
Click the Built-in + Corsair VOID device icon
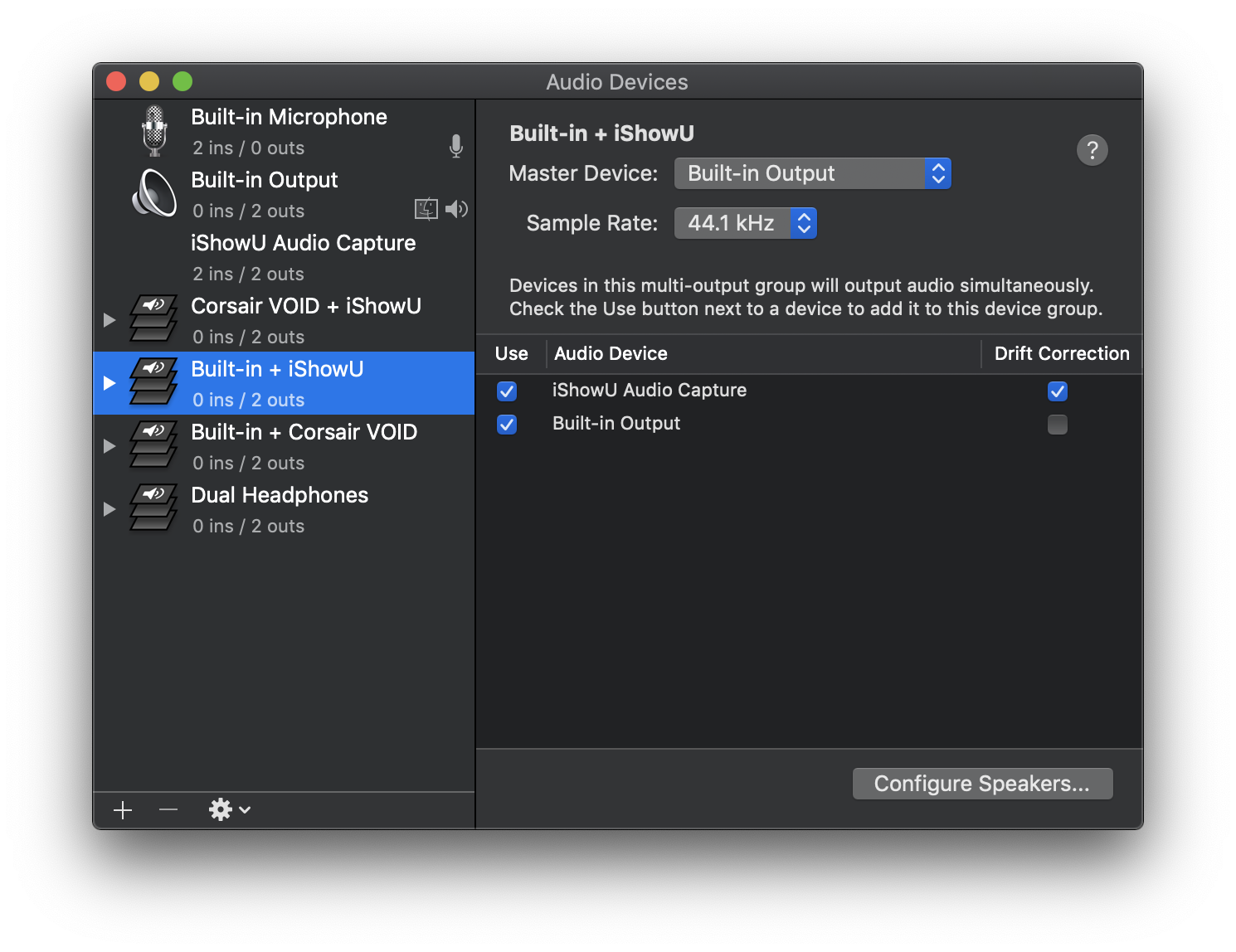(154, 445)
